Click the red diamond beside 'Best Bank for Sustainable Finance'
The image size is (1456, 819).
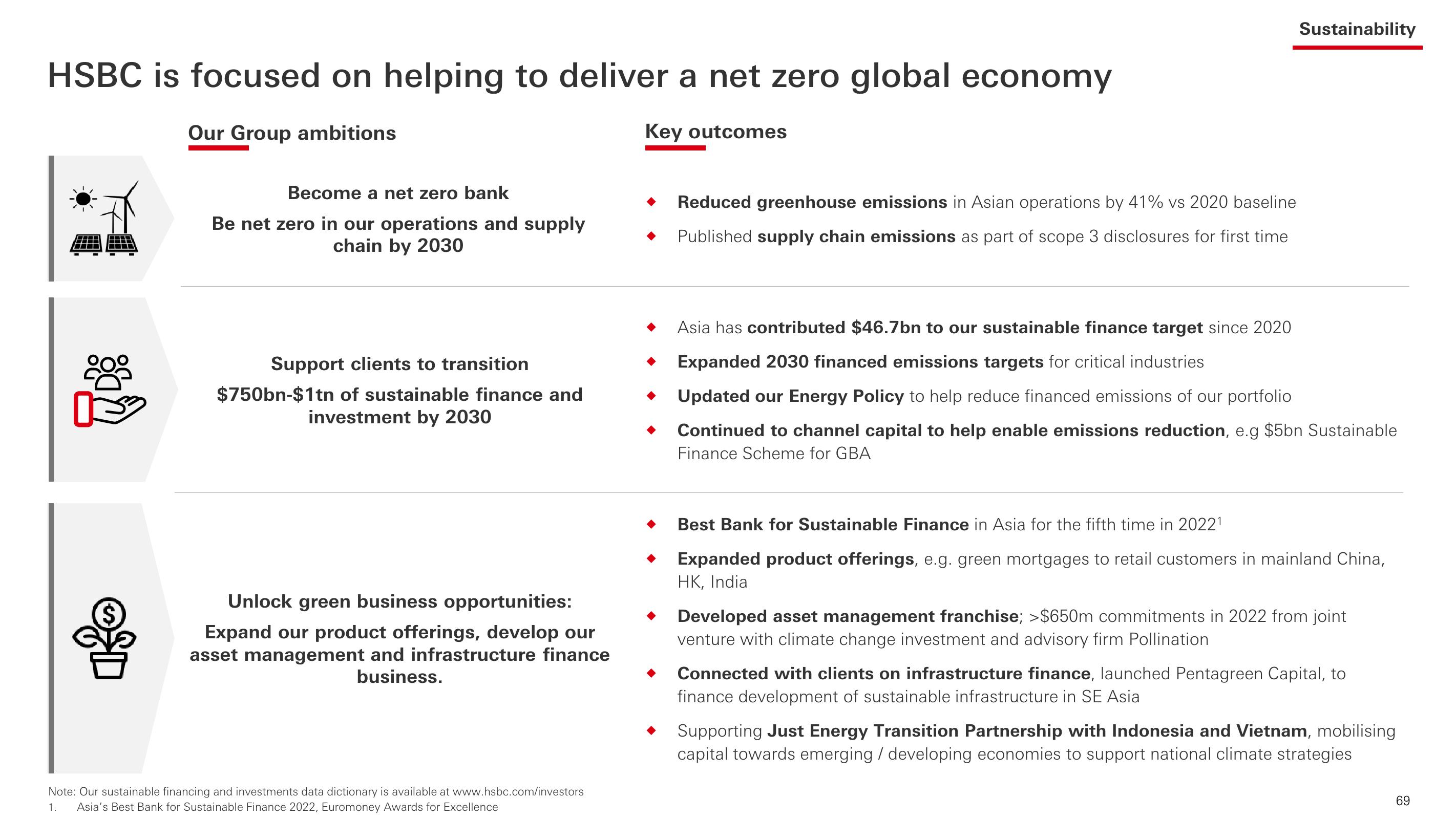[651, 524]
